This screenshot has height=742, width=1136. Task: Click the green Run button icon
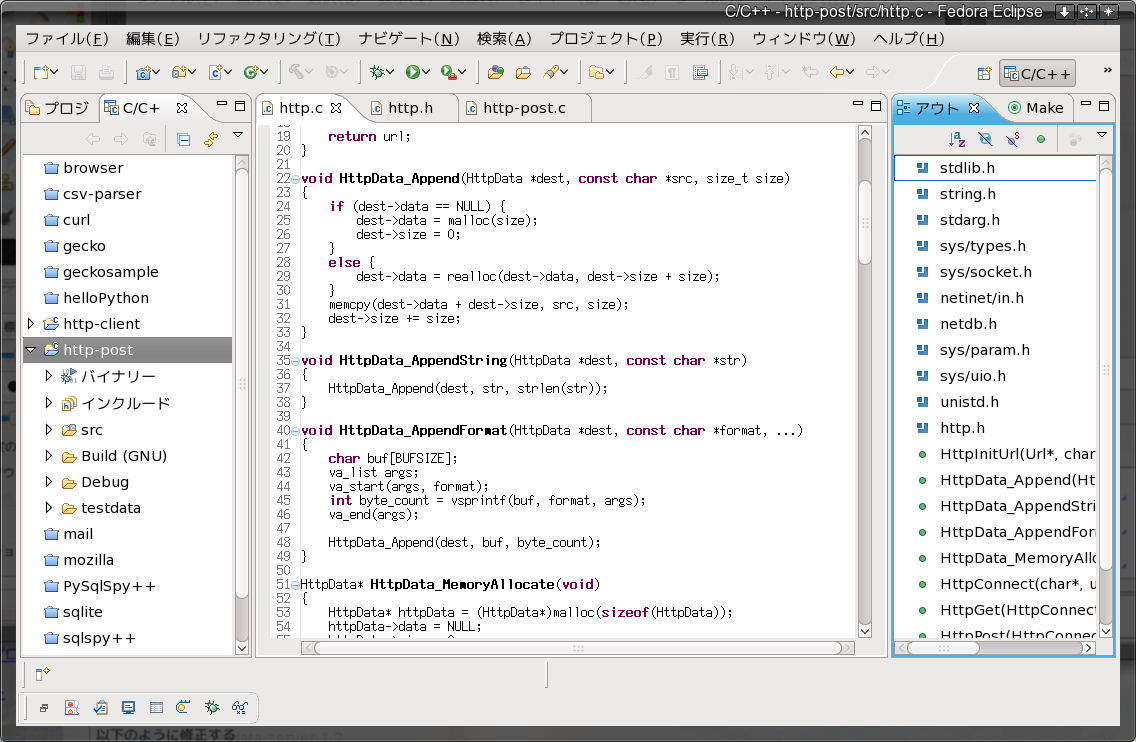pos(412,72)
